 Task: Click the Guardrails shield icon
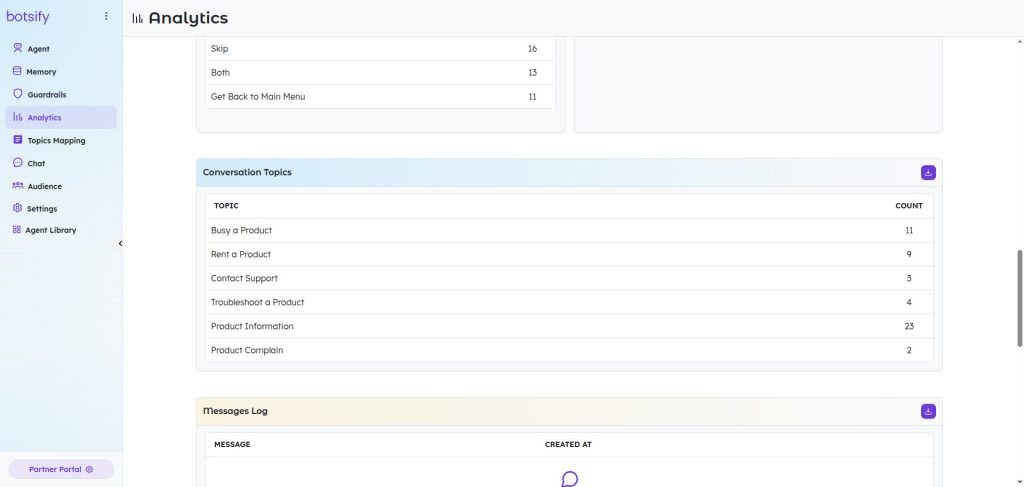tap(18, 94)
